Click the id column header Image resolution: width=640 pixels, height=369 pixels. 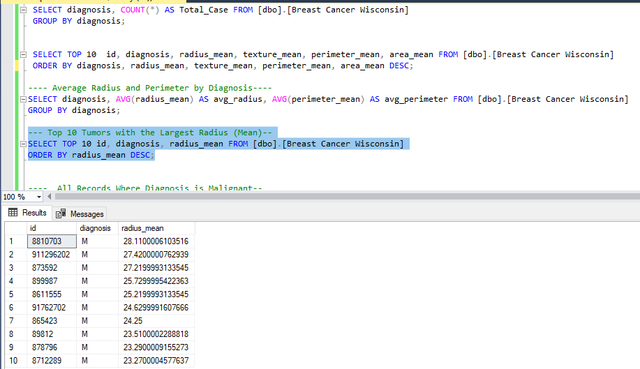tap(52, 228)
